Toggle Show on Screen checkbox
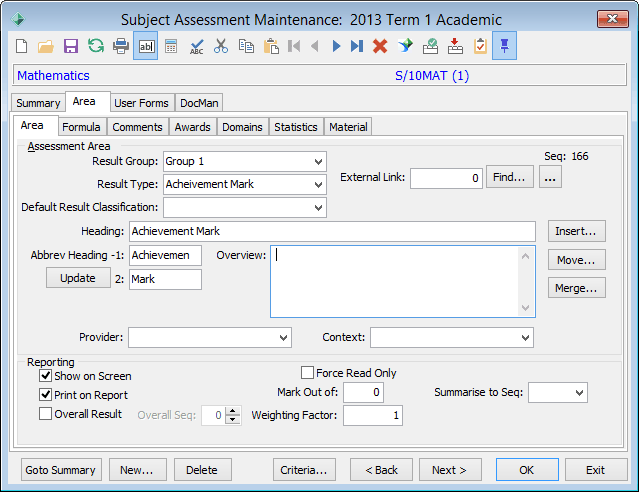 tap(45, 375)
